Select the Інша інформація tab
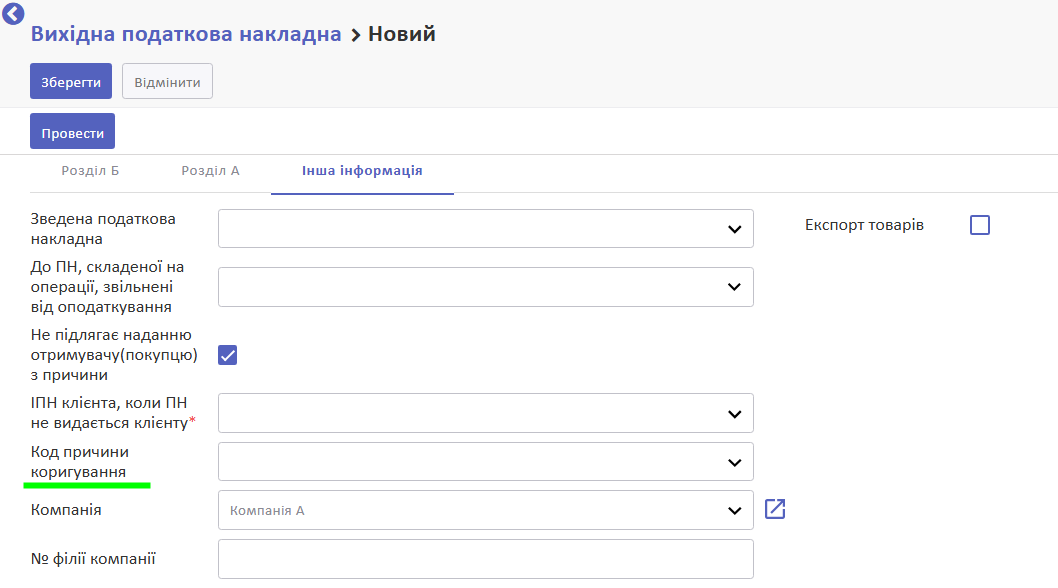This screenshot has height=588, width=1058. (x=362, y=171)
